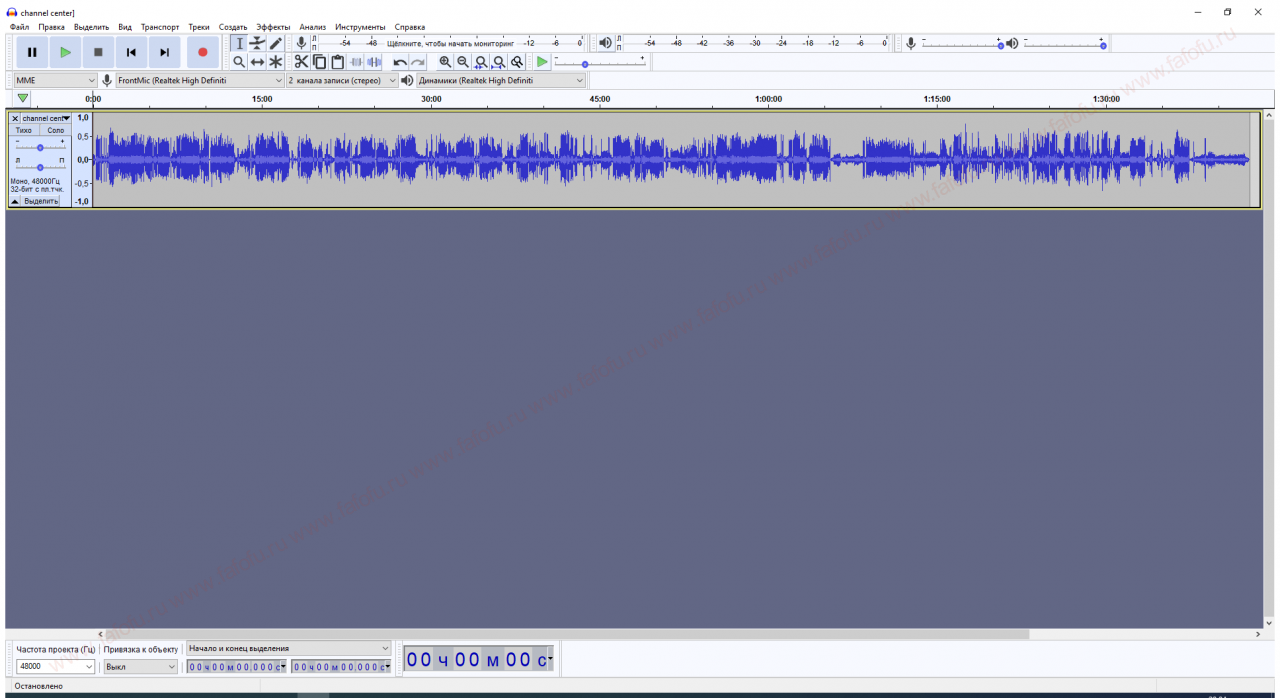Open the Справка menu
This screenshot has height=698, width=1280.
[x=410, y=27]
